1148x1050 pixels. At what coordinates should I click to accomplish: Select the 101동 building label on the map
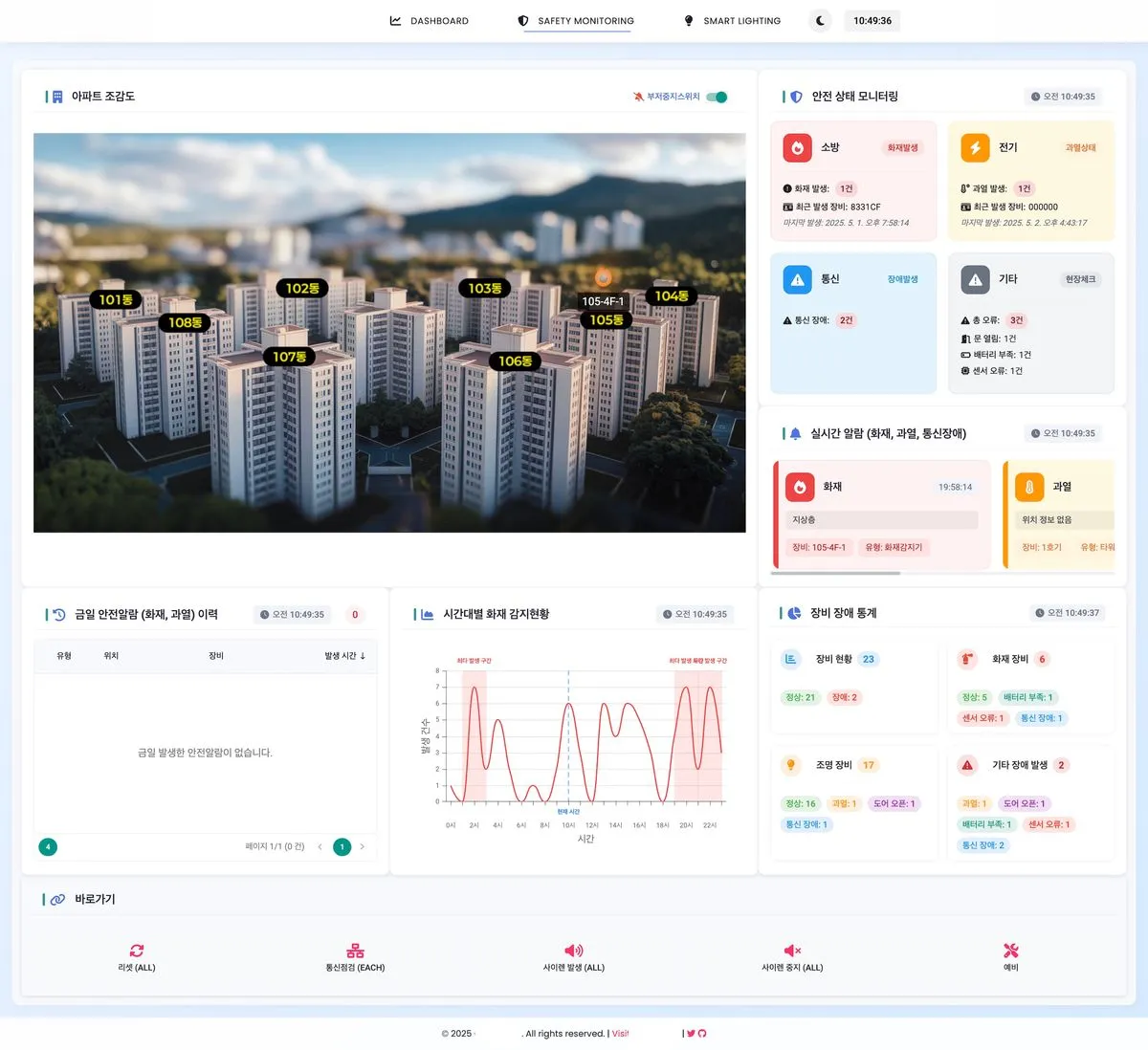[116, 300]
